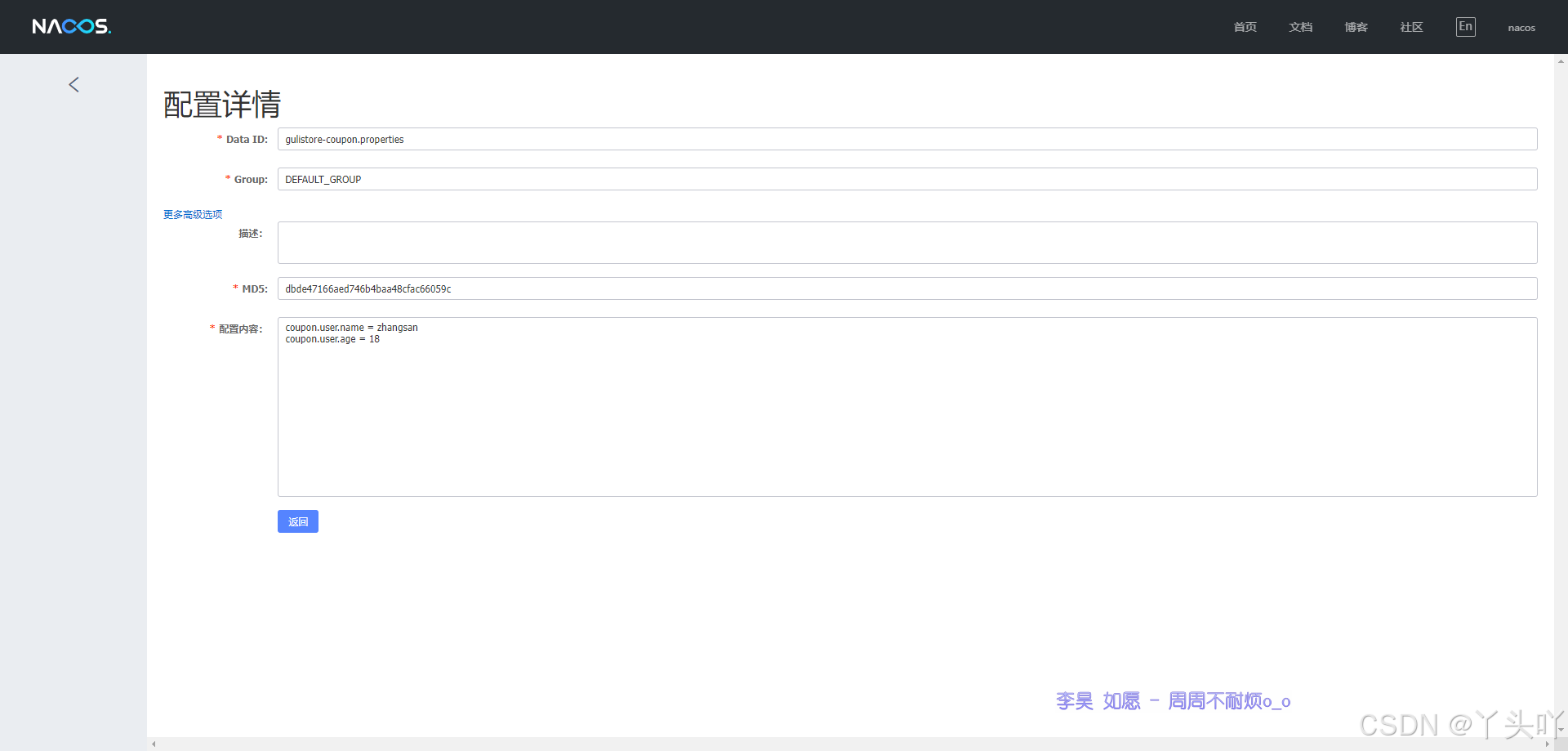Open the 社区 community page
The height and width of the screenshot is (751, 1568).
pos(1410,26)
